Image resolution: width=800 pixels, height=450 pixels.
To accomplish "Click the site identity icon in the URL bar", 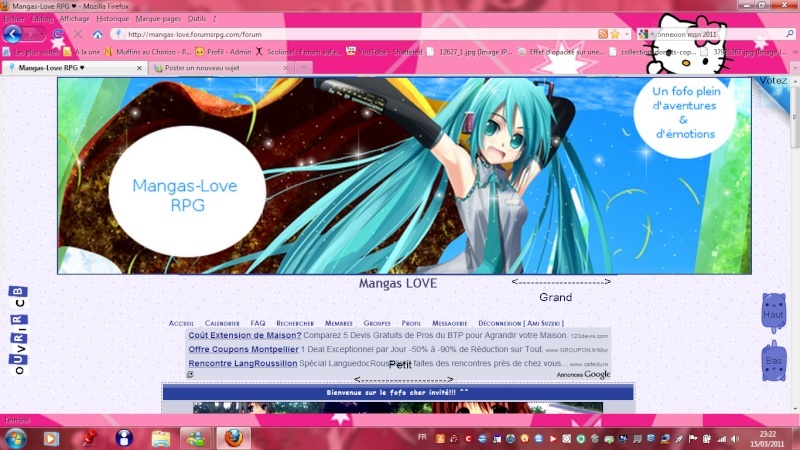I will (118, 34).
